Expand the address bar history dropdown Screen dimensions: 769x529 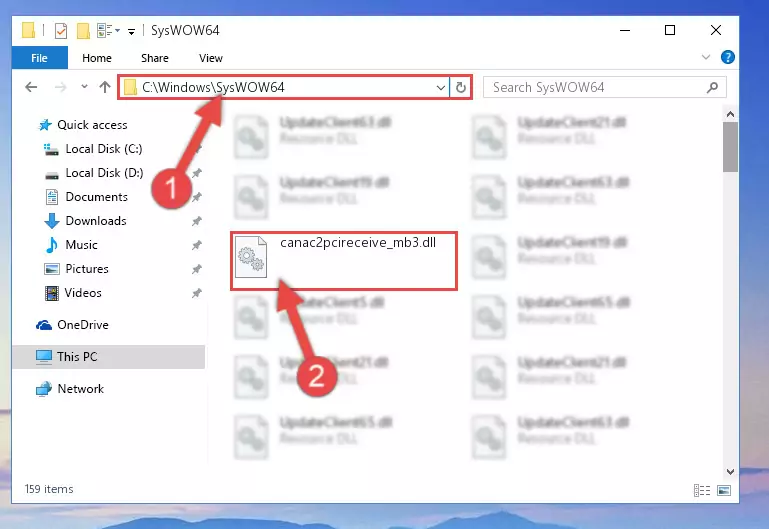pyautogui.click(x=440, y=88)
